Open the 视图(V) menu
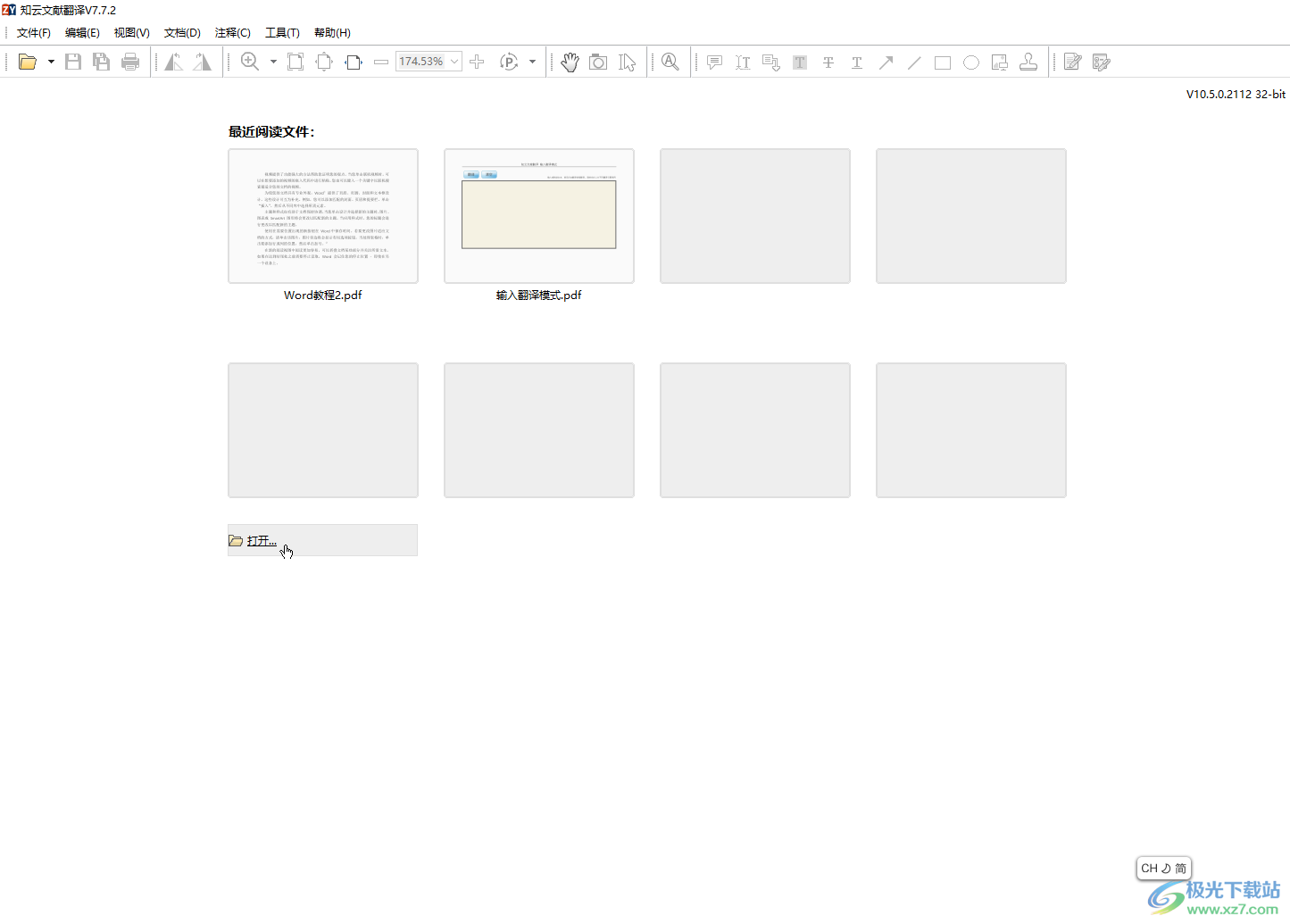 [x=131, y=32]
